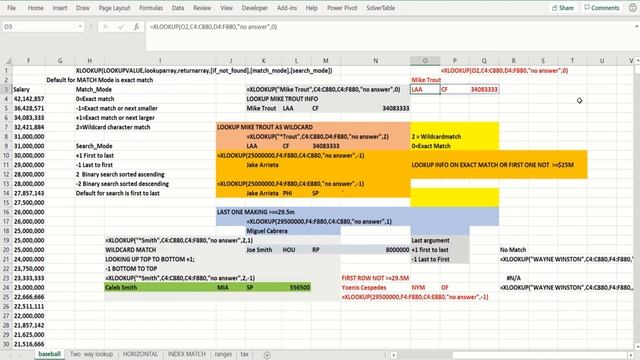The width and height of the screenshot is (640, 360).
Task: Open the Insert ribbon tab
Action: pyautogui.click(x=60, y=8)
